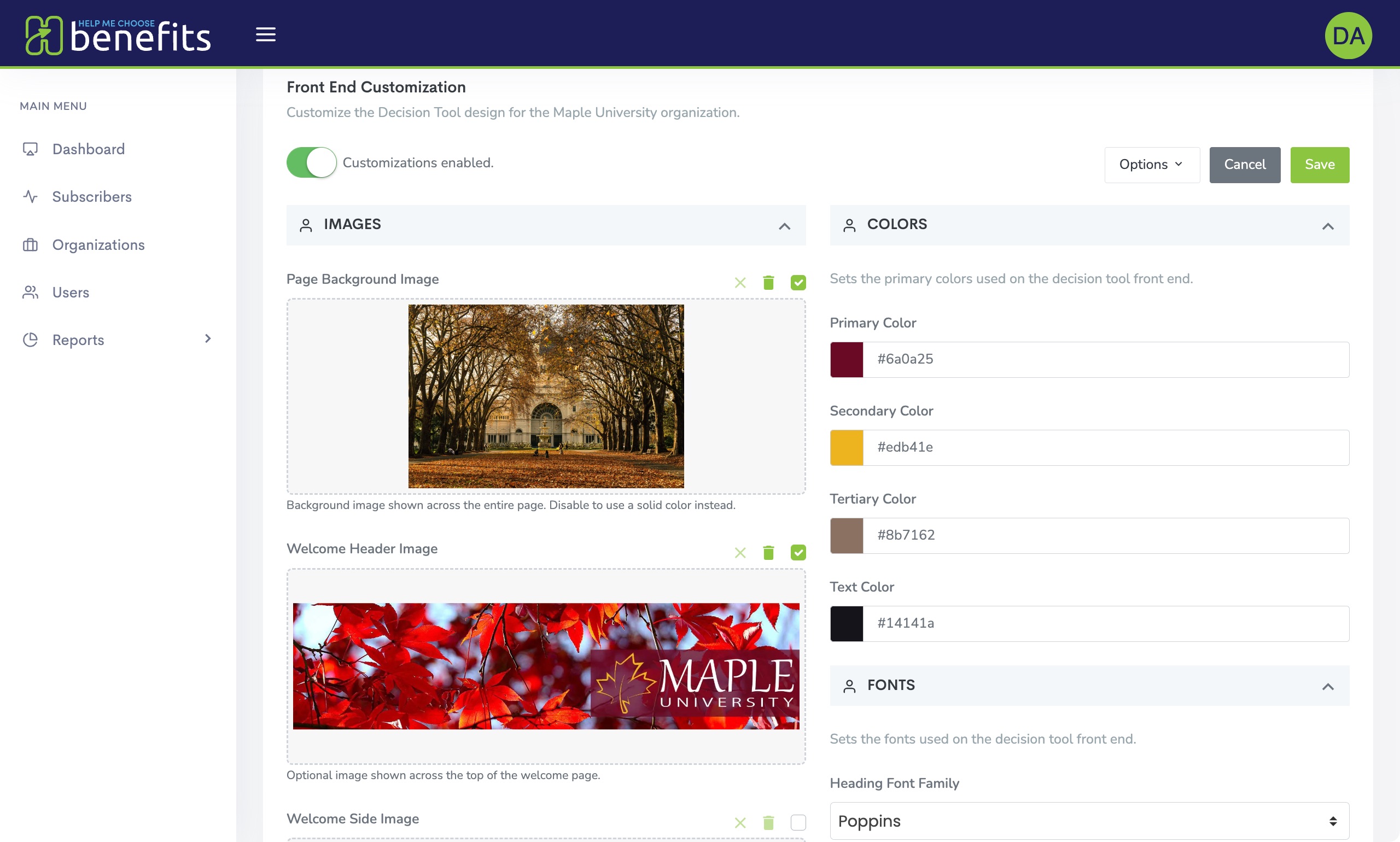Click the Save button
The width and height of the screenshot is (1400, 842).
pos(1320,165)
